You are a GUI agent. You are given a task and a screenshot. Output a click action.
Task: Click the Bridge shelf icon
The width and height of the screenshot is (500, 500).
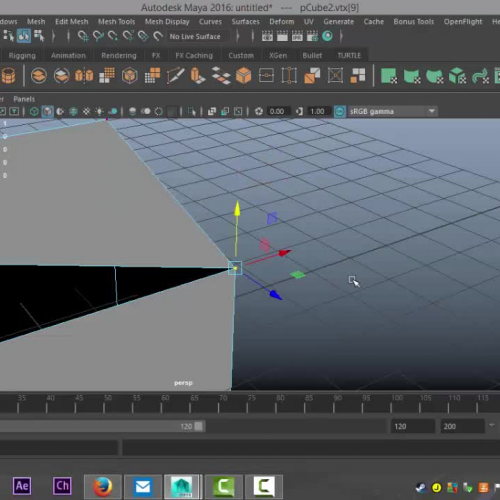pyautogui.click(x=221, y=76)
